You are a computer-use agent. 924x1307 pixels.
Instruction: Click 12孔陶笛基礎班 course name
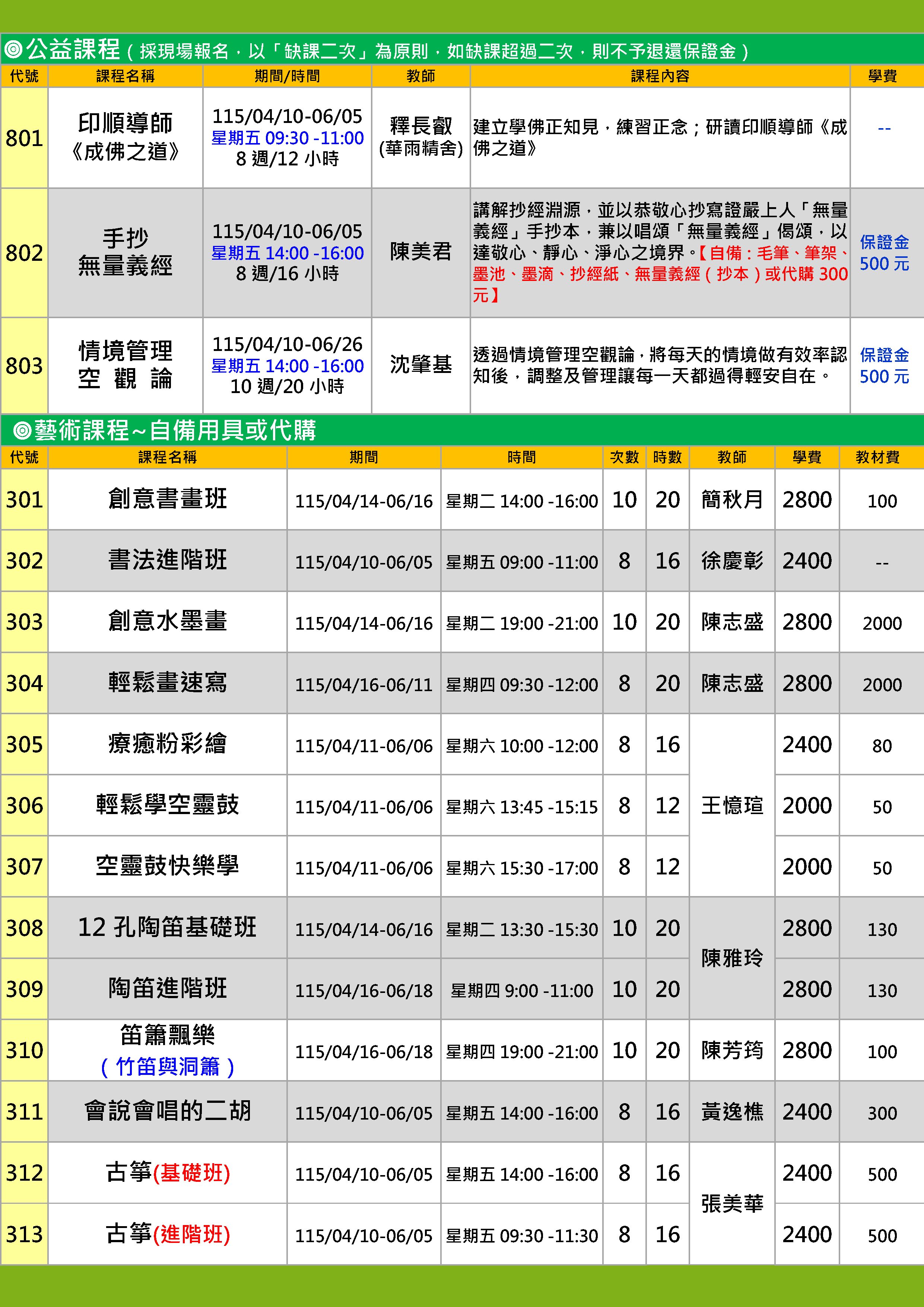pos(167,927)
